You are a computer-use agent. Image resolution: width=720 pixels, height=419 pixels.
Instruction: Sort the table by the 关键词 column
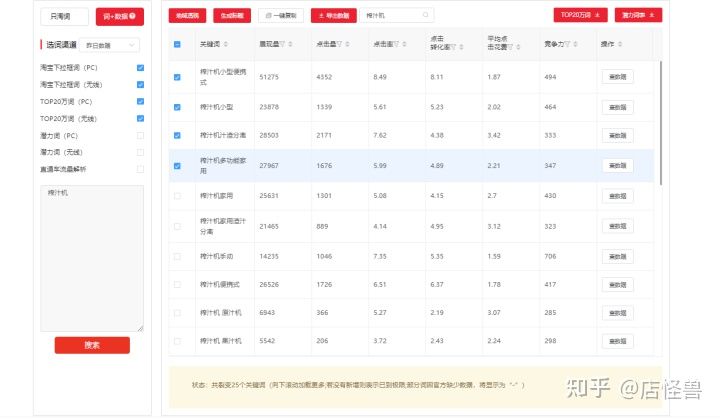pos(225,44)
